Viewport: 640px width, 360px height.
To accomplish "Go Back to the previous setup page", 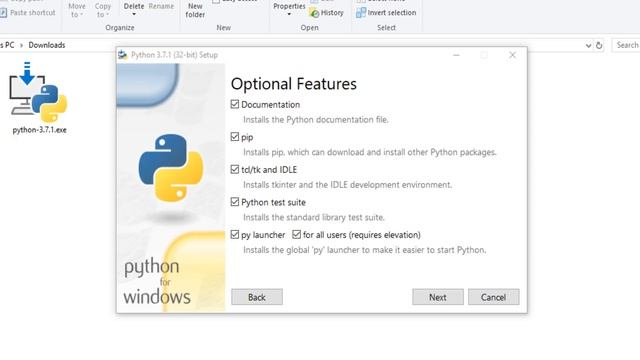I will coord(257,297).
